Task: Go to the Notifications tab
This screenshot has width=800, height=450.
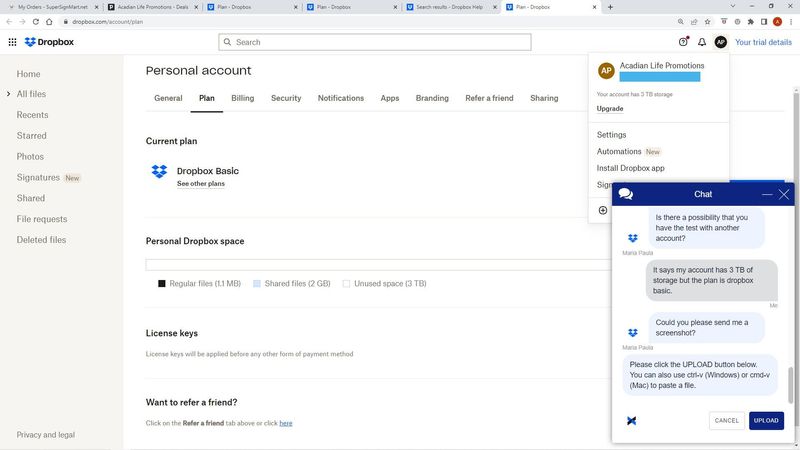Action: click(x=341, y=98)
